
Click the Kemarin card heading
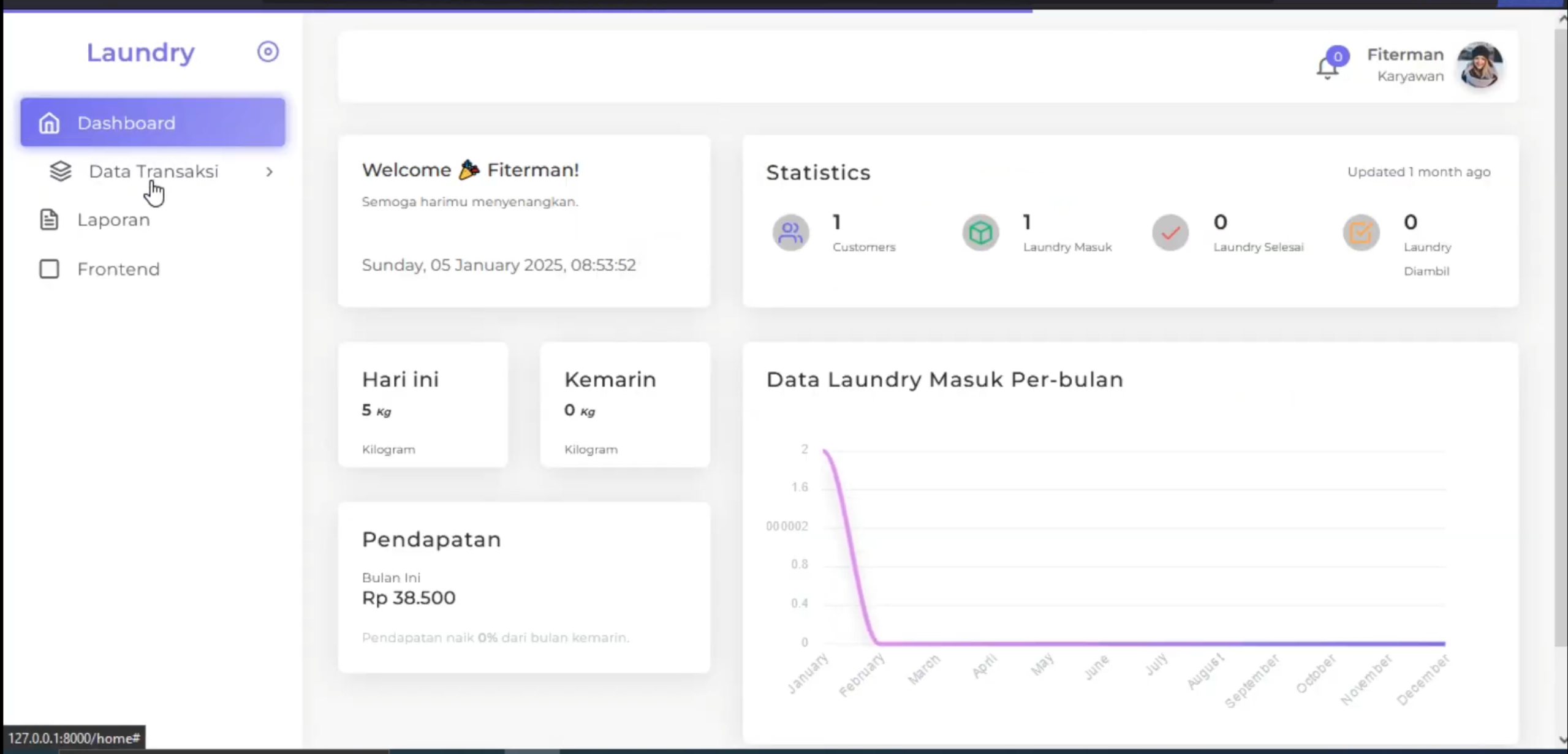(610, 379)
